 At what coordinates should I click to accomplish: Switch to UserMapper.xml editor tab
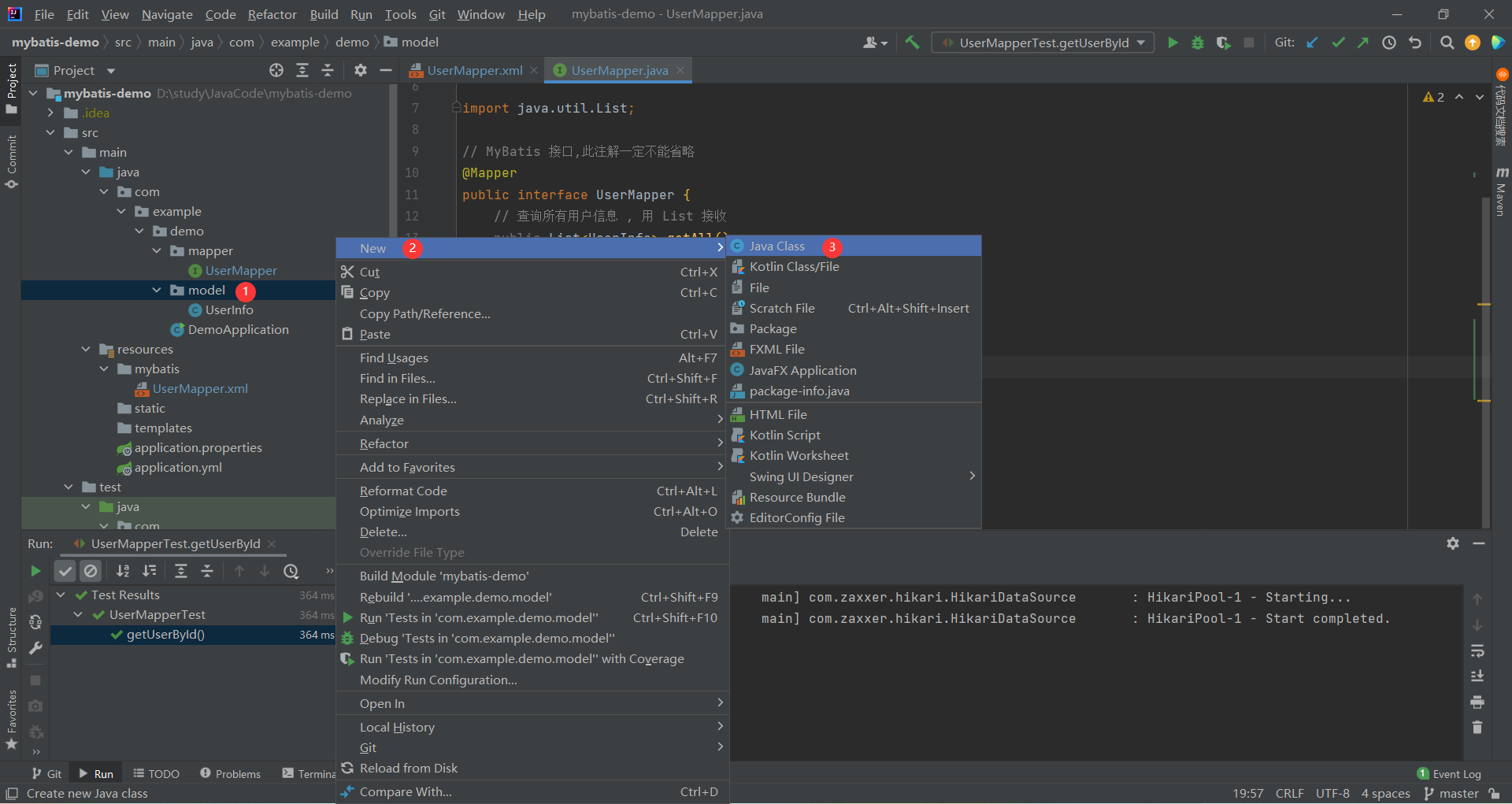point(474,70)
